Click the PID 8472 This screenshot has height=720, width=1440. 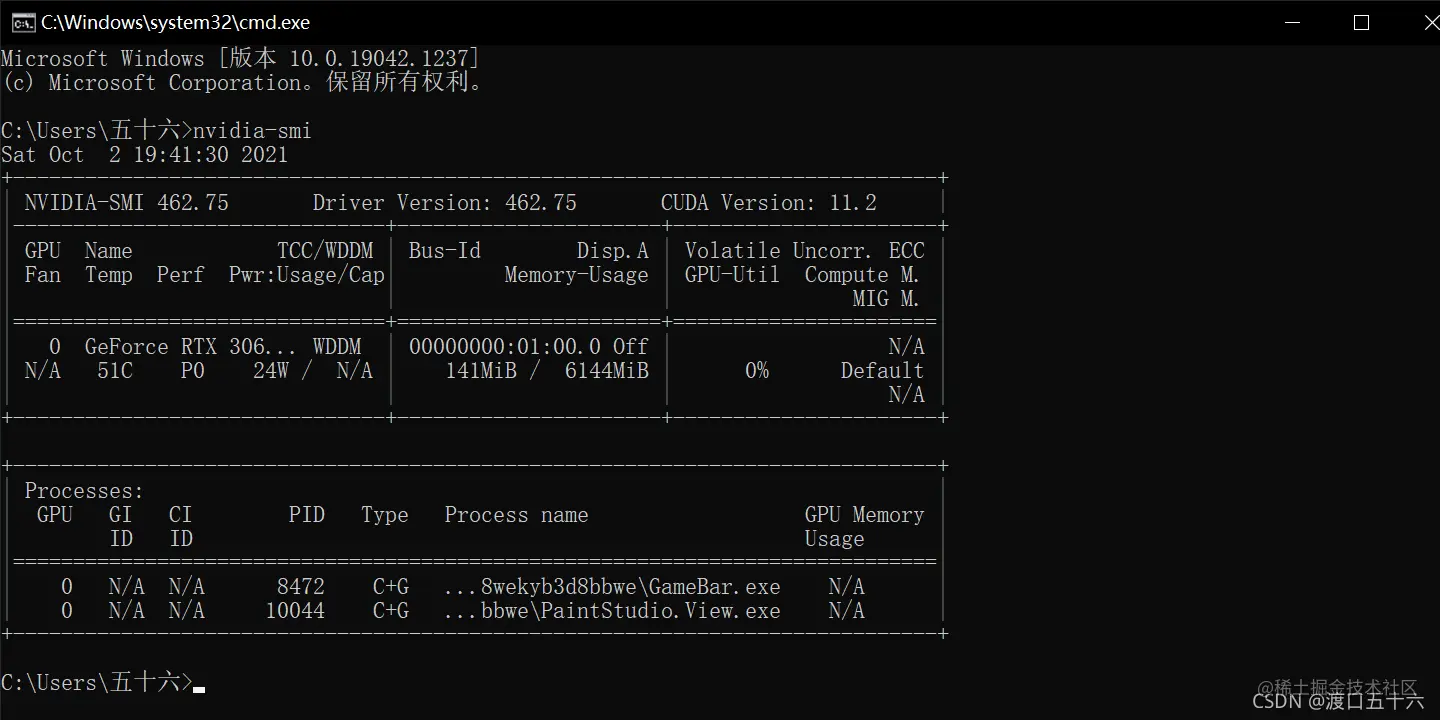301,587
